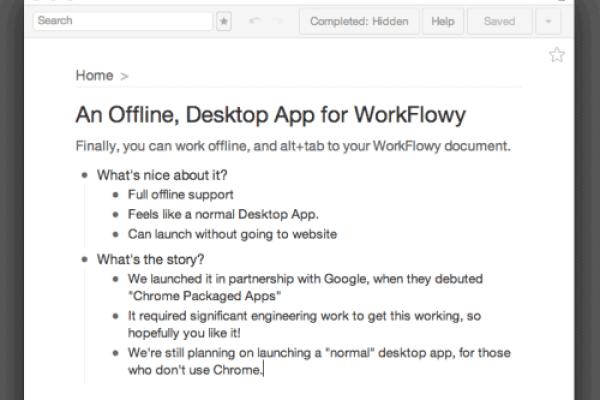Click the bullet of We launched it in partnership

coord(116,279)
